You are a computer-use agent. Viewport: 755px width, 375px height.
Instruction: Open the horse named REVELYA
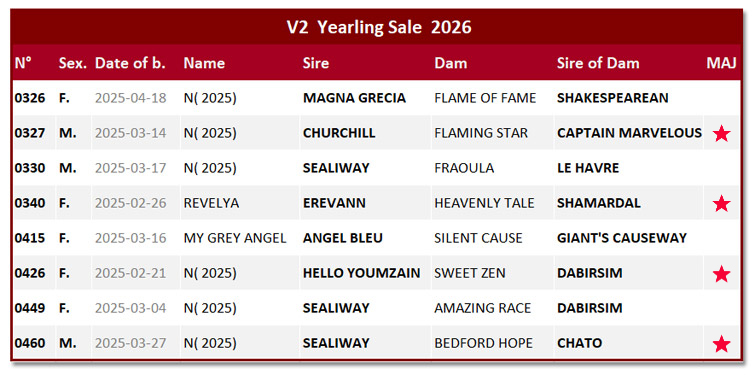(x=211, y=203)
